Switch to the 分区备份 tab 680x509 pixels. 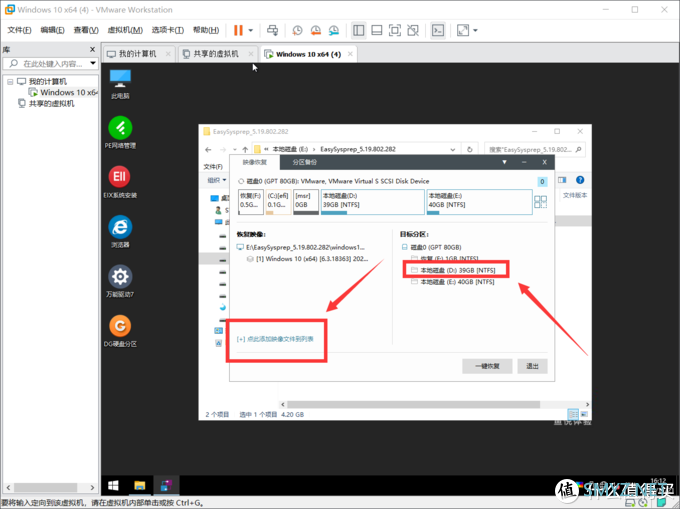point(304,162)
